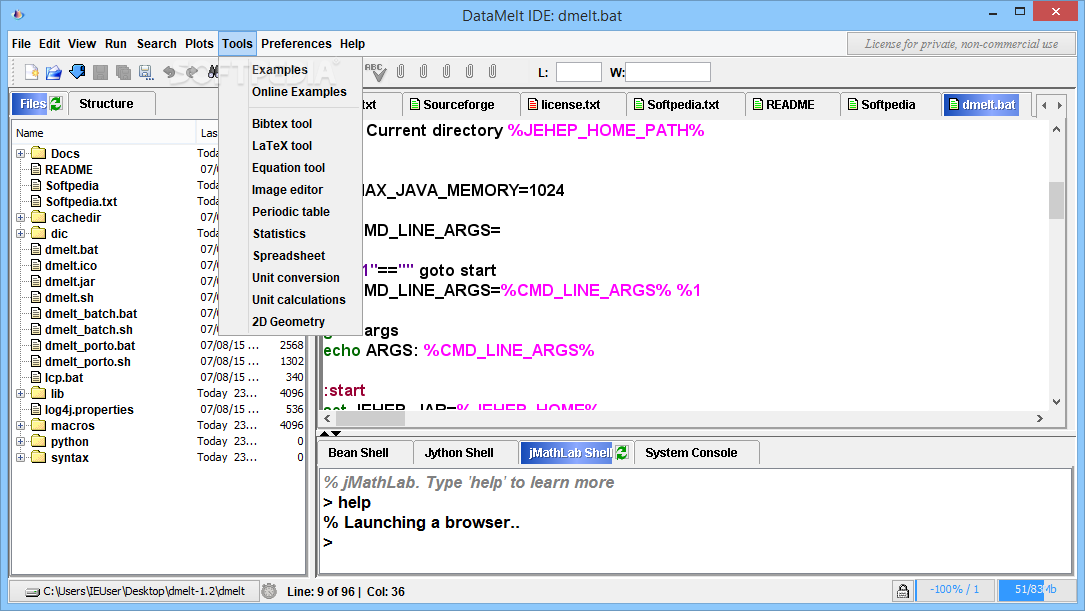The image size is (1085, 611).
Task: Click inside the W: input field
Action: [668, 72]
